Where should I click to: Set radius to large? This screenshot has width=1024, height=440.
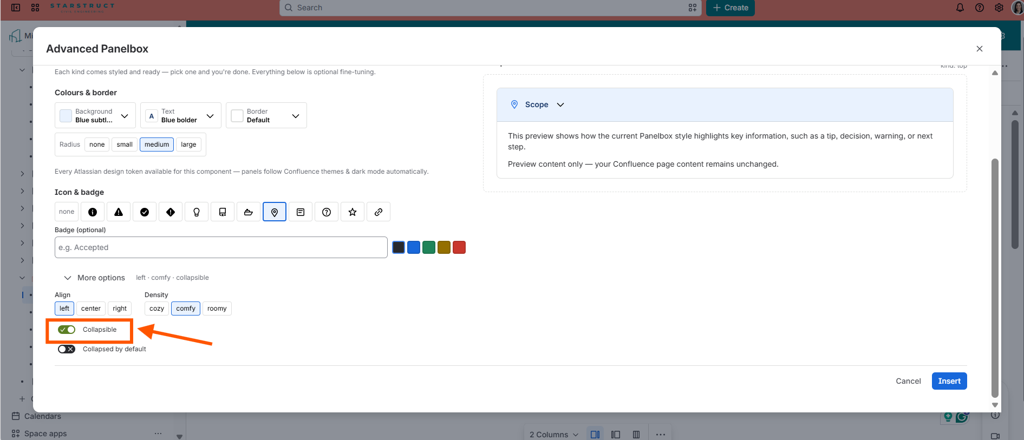click(x=188, y=144)
